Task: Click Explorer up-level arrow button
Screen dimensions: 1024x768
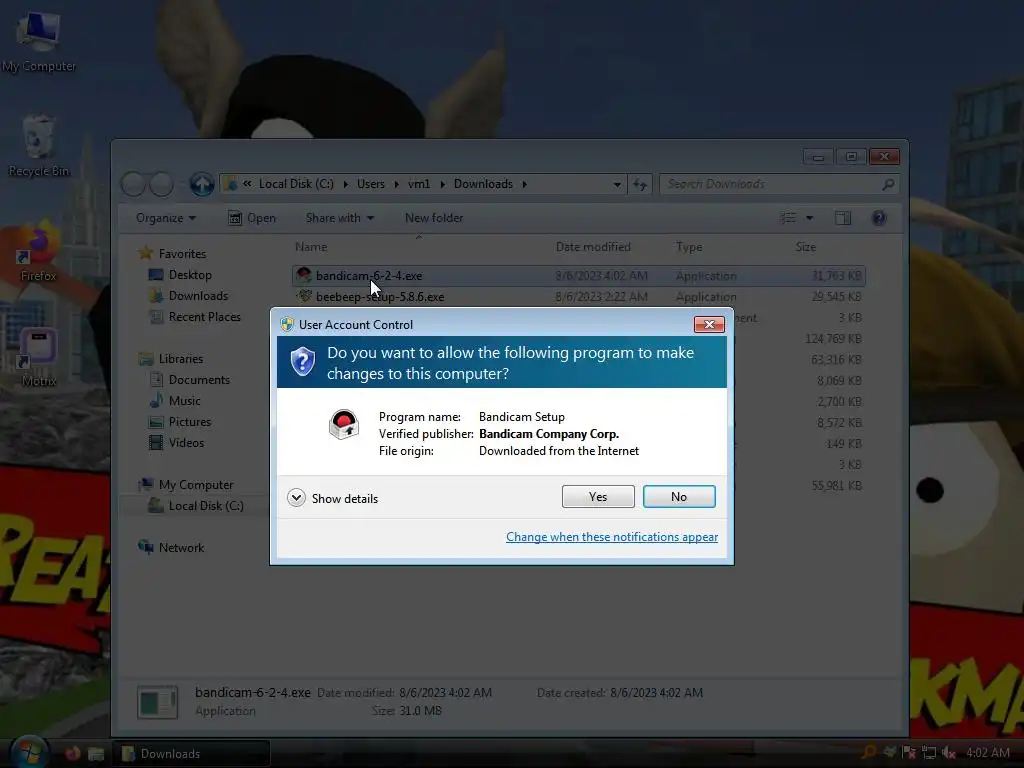Action: tap(202, 184)
